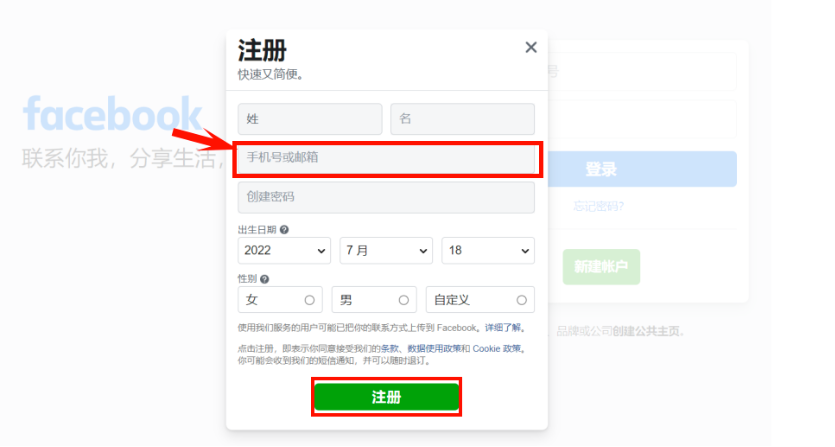Open the birth year dropdown showing 2022
Screen dimensions: 835x447
[284, 250]
